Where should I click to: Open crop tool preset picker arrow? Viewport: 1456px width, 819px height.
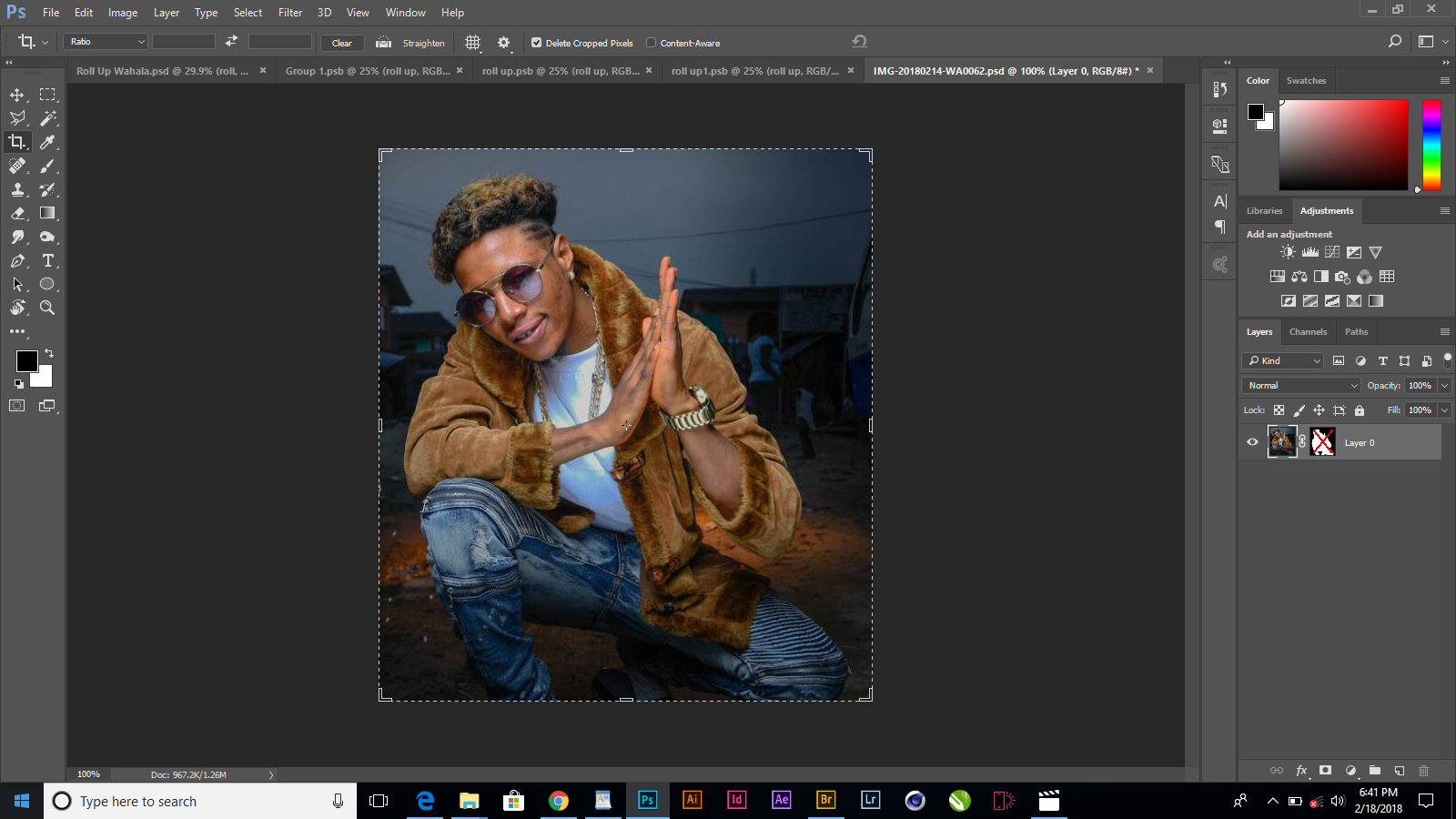point(45,43)
